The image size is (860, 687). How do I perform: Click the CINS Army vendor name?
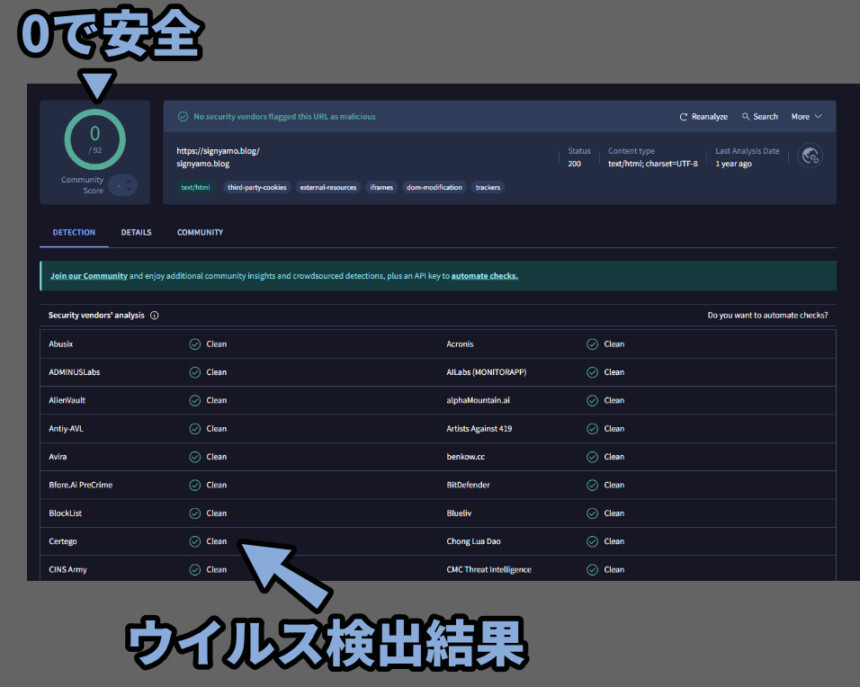pos(67,570)
